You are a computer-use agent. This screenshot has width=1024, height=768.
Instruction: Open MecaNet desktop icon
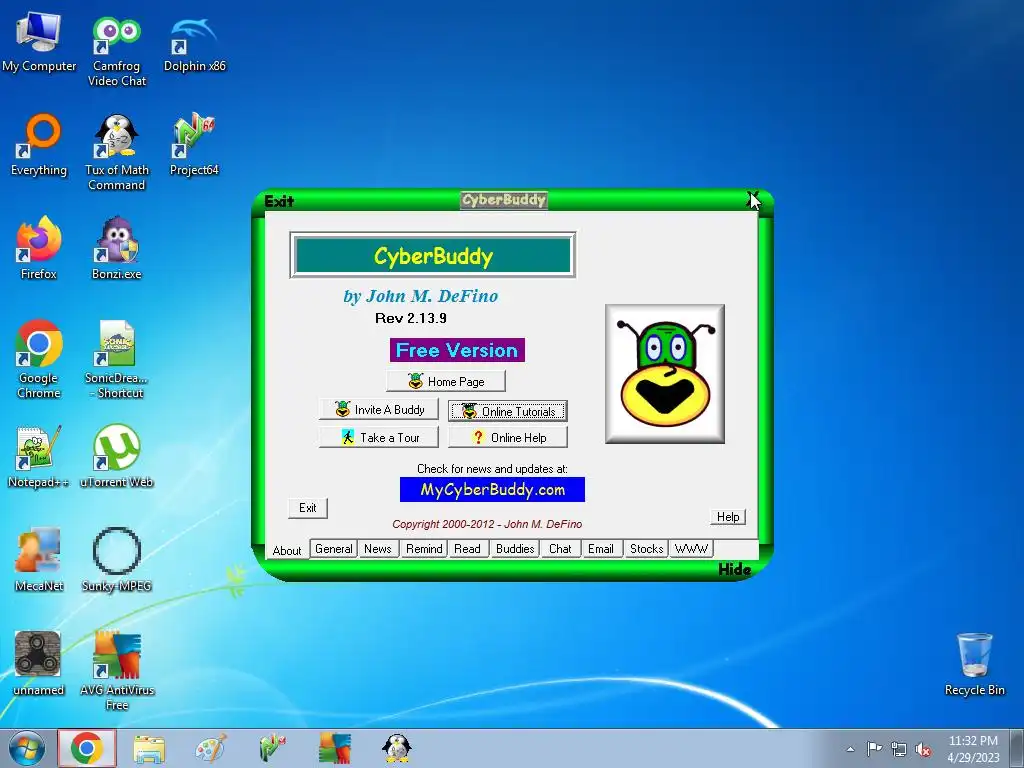[x=39, y=560]
